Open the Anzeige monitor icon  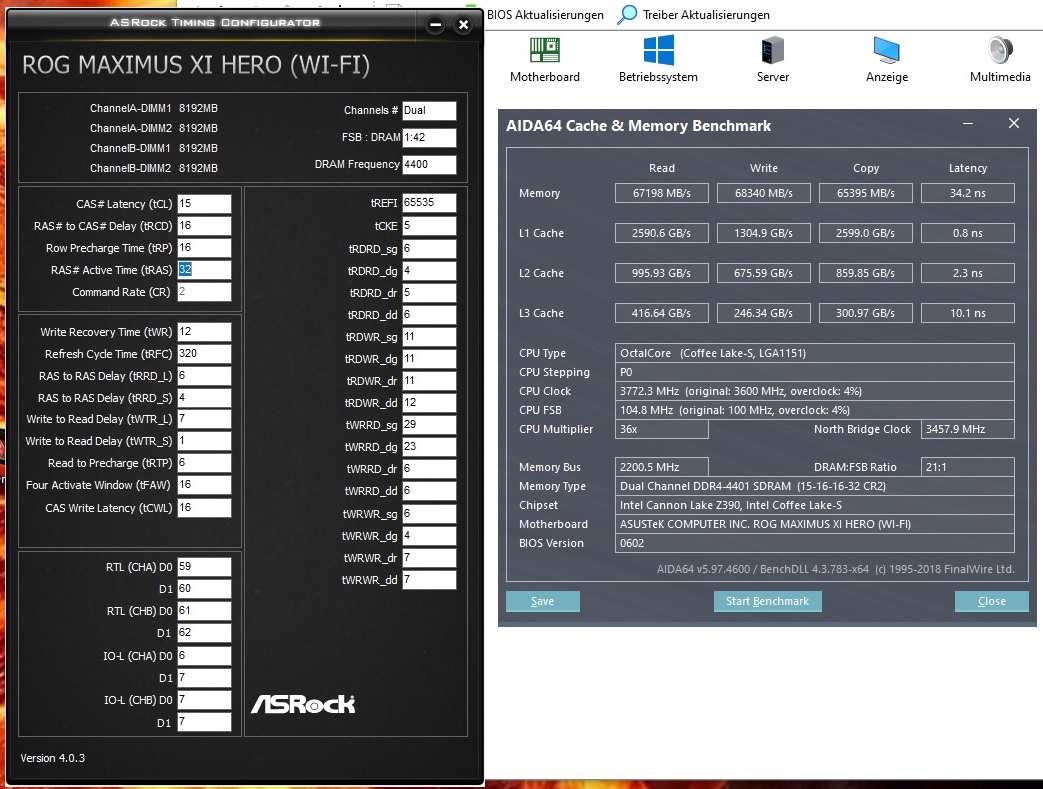coord(887,51)
